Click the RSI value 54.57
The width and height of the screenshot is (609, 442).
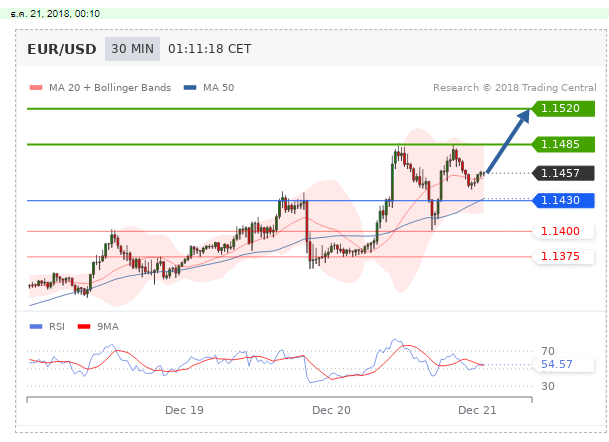[557, 364]
